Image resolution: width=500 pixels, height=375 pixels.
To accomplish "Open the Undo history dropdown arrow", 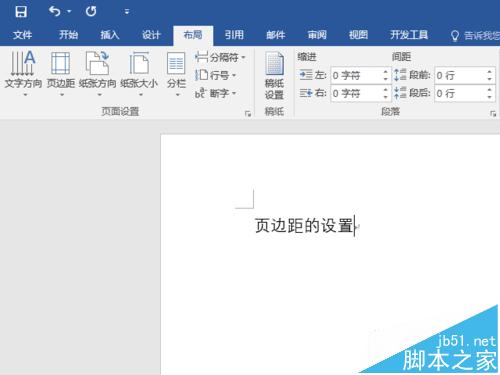I will coord(69,12).
